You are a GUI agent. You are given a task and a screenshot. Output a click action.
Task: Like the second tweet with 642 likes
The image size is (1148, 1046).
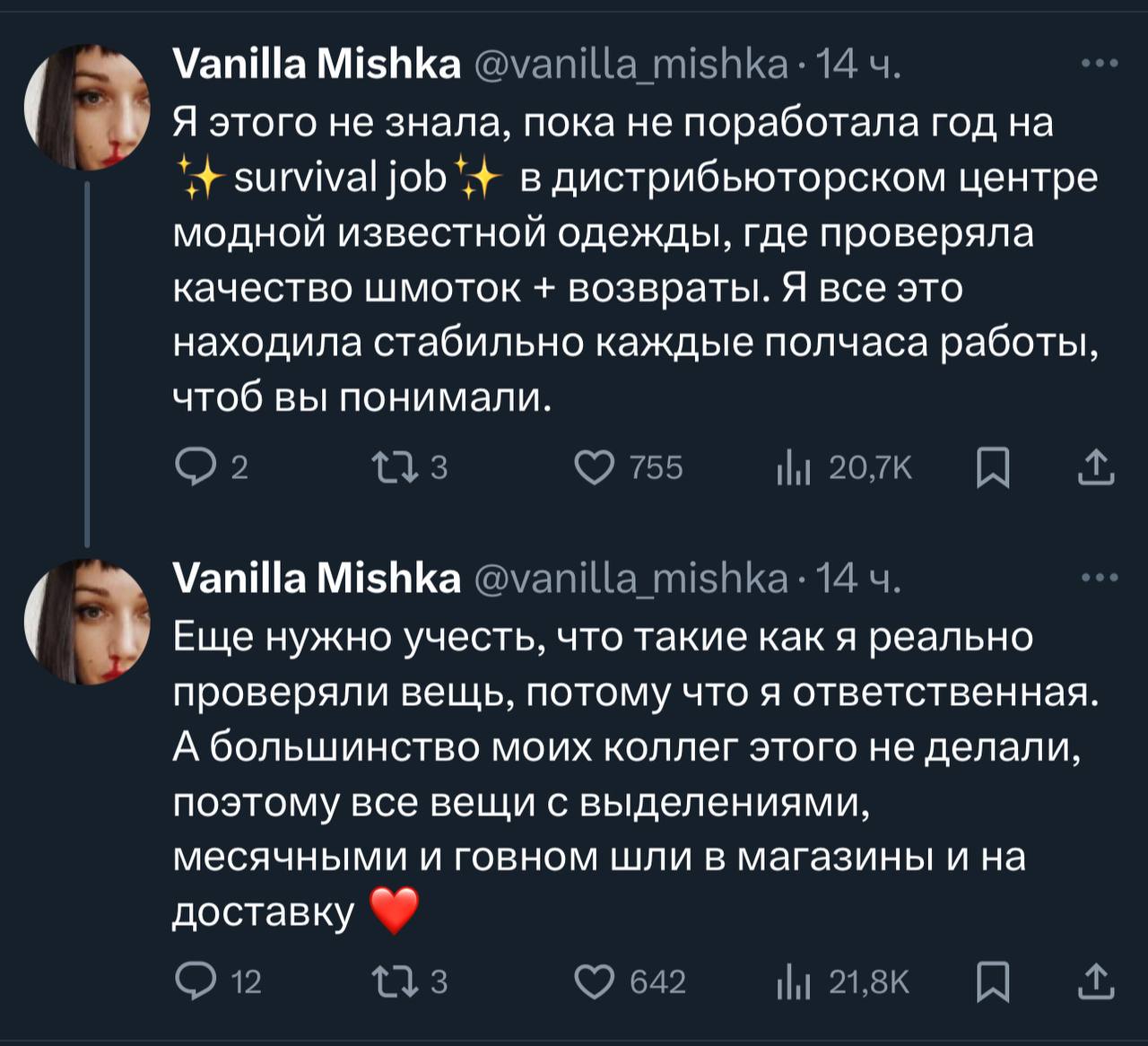594,981
